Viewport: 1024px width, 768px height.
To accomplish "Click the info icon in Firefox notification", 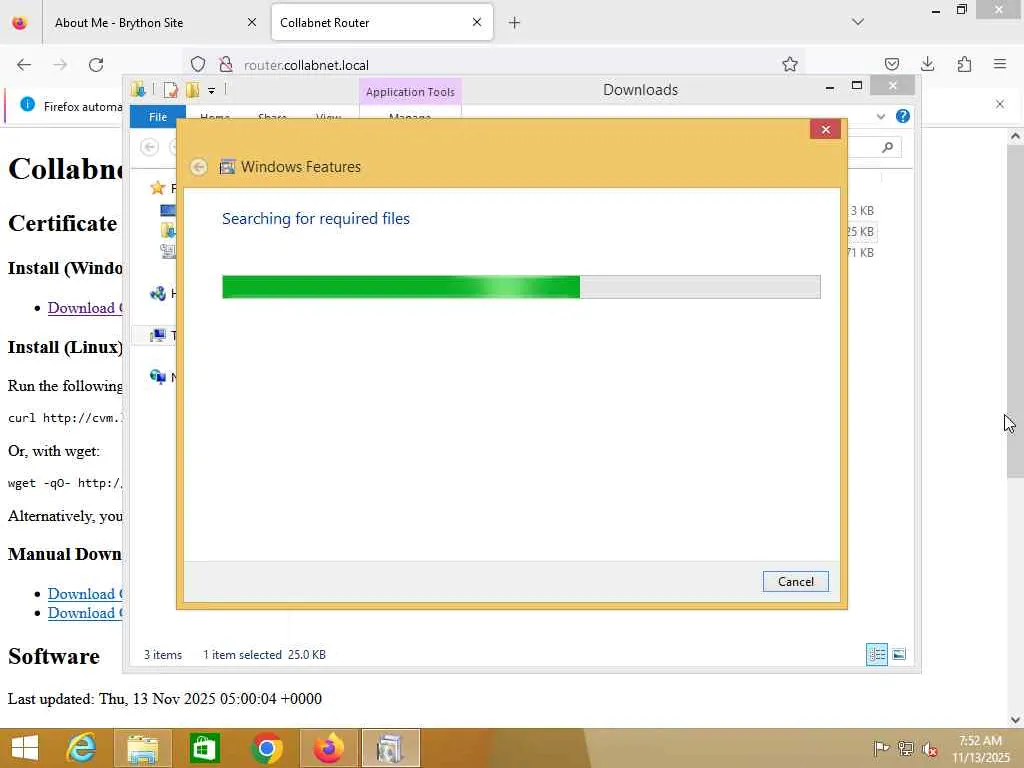I will coord(27,104).
